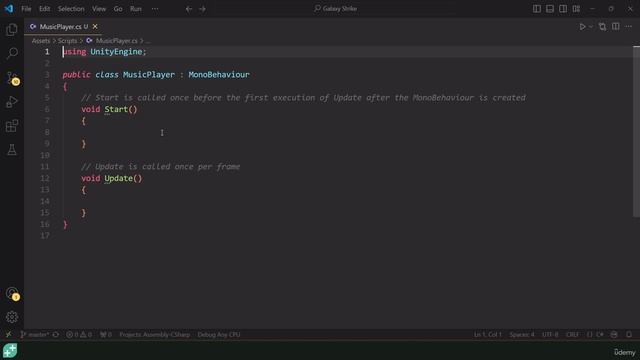
Task: Show errors and warnings count in status bar
Action: coord(79,334)
